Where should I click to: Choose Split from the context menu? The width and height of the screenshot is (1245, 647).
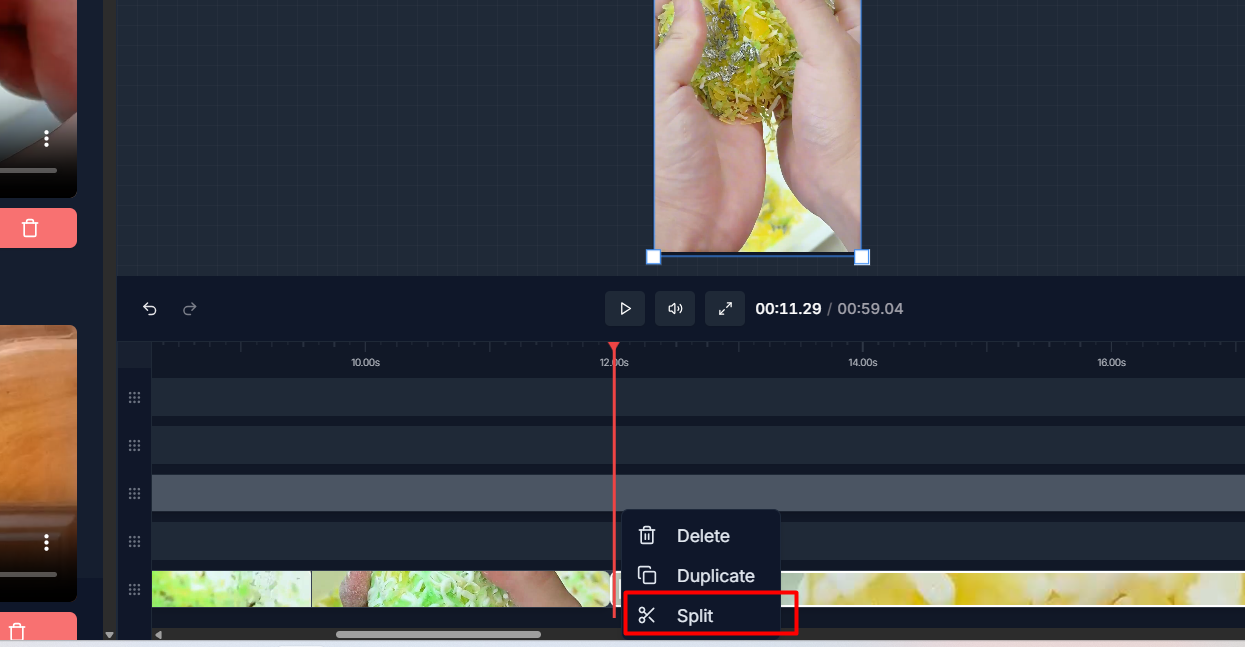(701, 616)
